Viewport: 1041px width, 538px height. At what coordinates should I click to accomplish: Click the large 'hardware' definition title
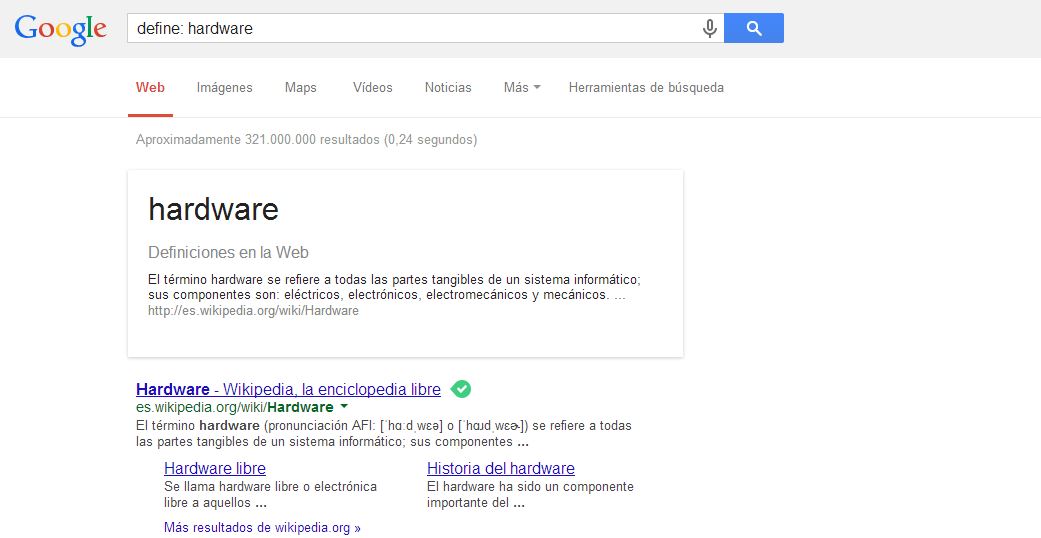[x=213, y=209]
